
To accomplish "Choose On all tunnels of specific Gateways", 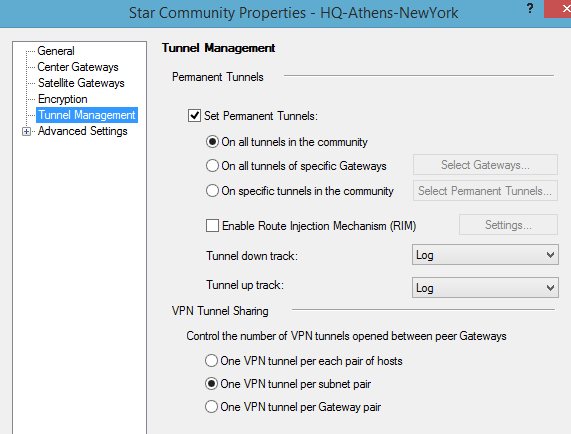I will (x=212, y=166).
